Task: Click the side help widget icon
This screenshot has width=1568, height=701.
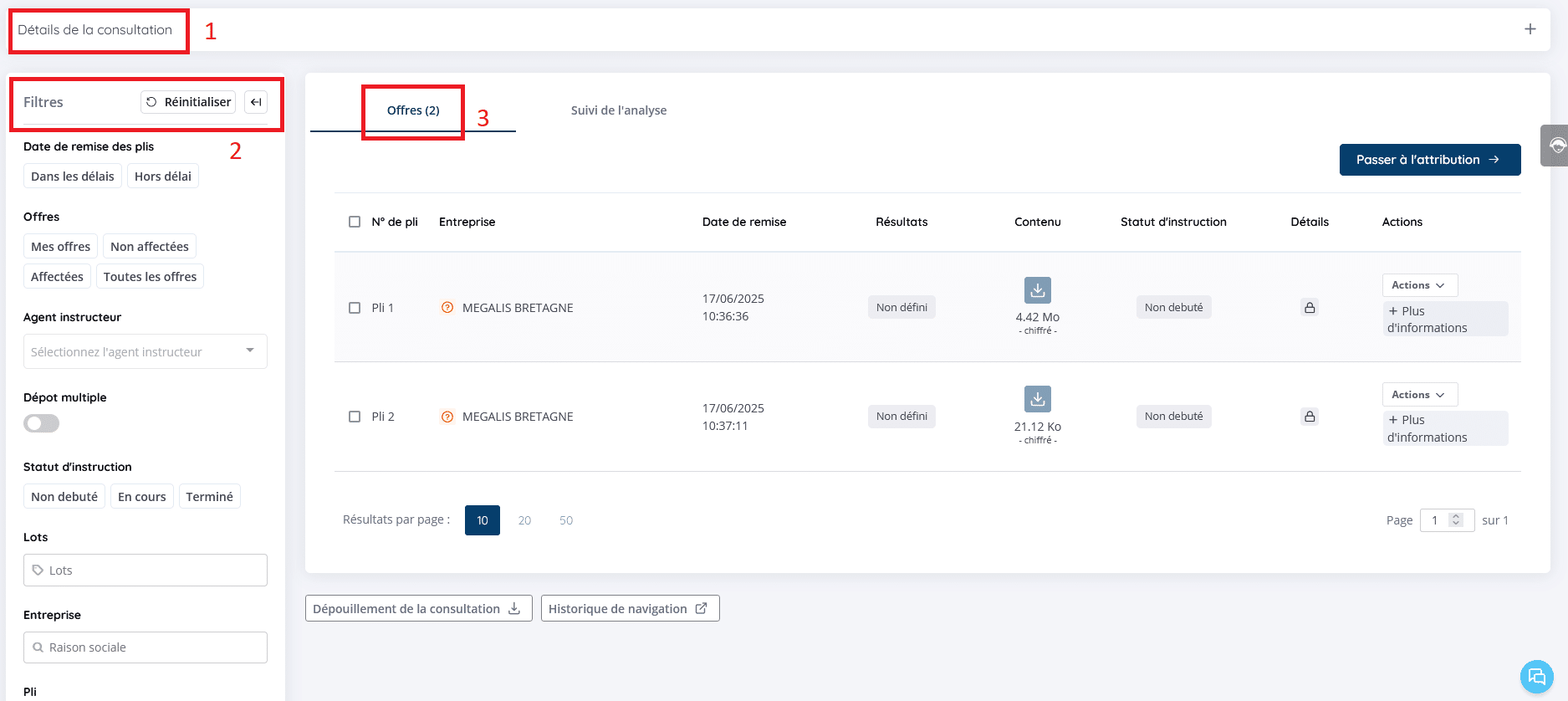Action: [x=1556, y=146]
